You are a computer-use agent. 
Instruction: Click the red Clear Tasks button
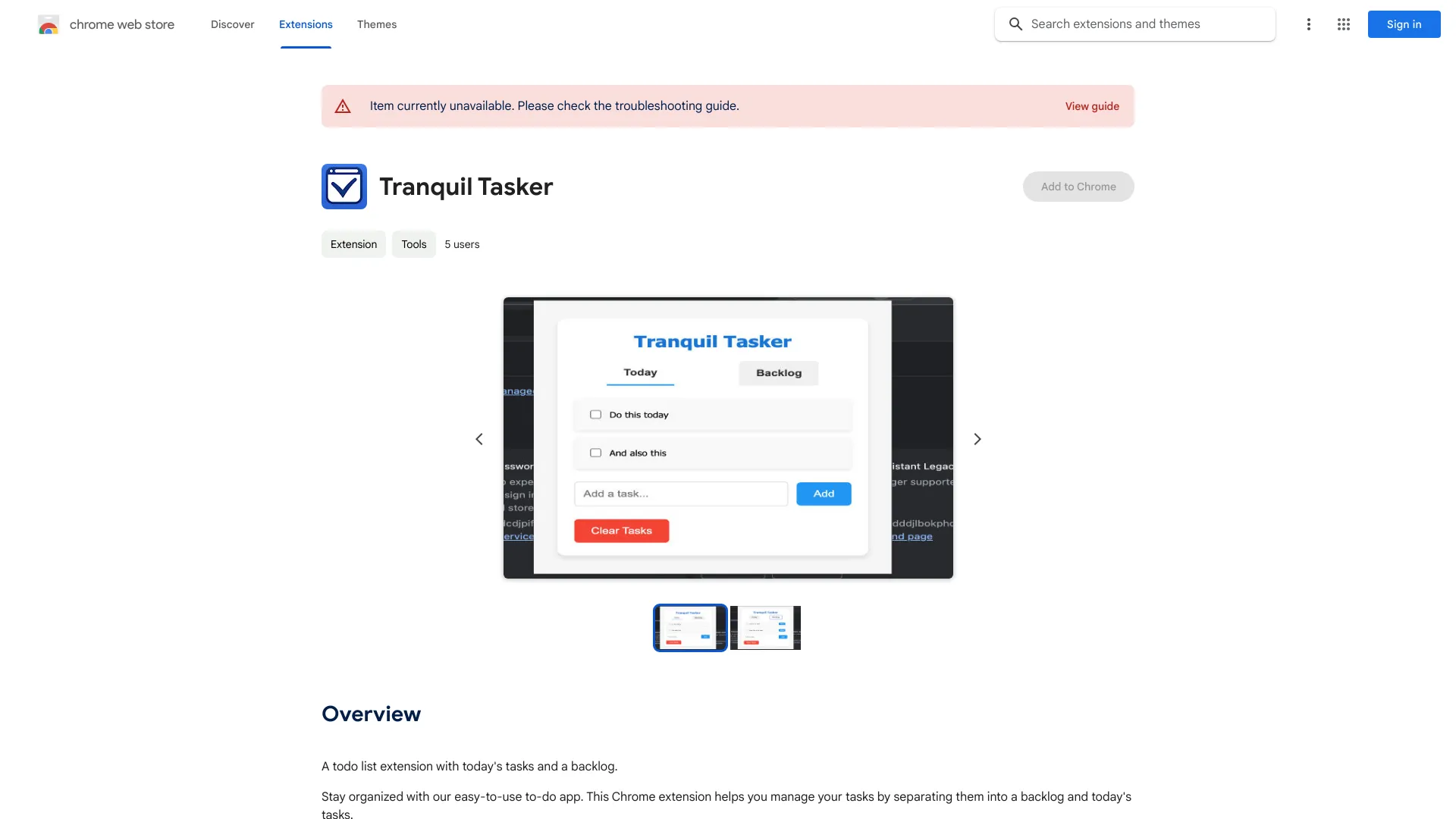[621, 530]
